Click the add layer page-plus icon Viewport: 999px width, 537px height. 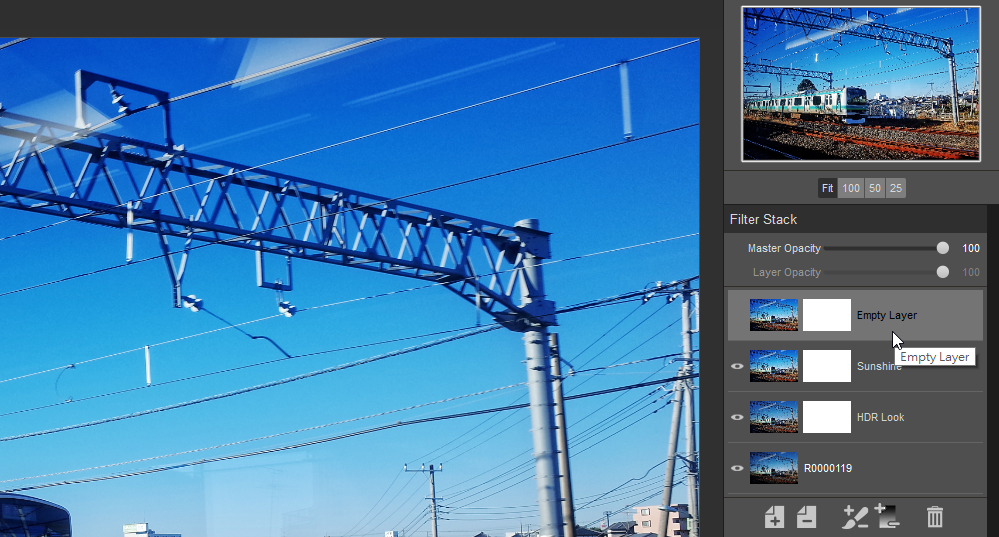point(774,517)
